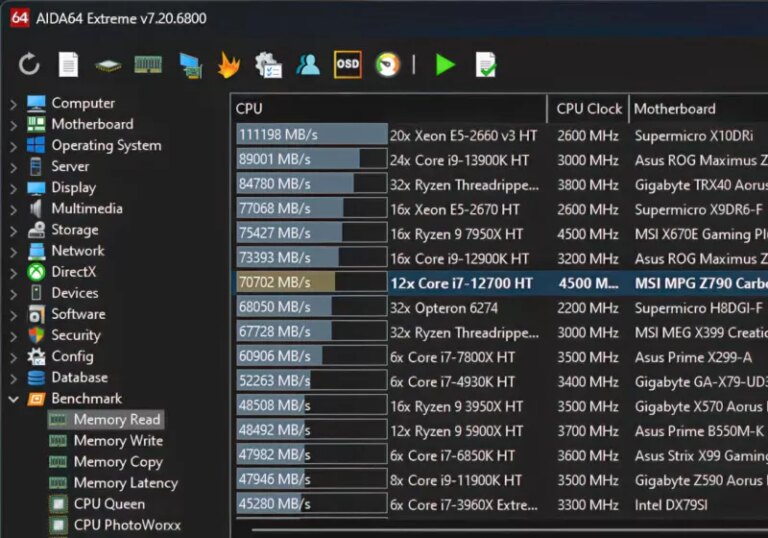Sort by the CPU column header
The height and width of the screenshot is (538, 768).
(x=389, y=109)
